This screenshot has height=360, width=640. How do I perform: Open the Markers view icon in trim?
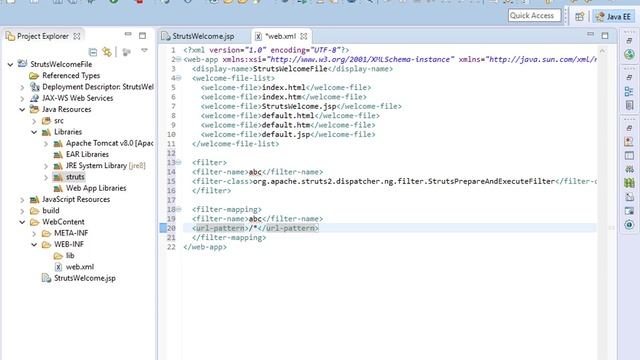click(x=629, y=142)
